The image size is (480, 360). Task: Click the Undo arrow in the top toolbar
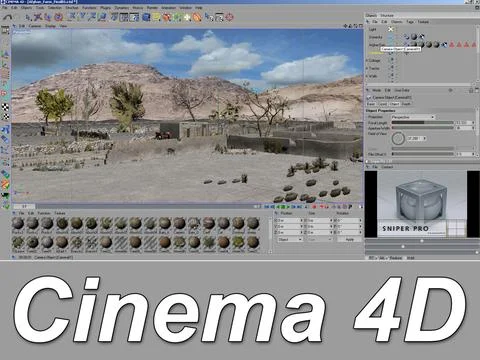8,17
